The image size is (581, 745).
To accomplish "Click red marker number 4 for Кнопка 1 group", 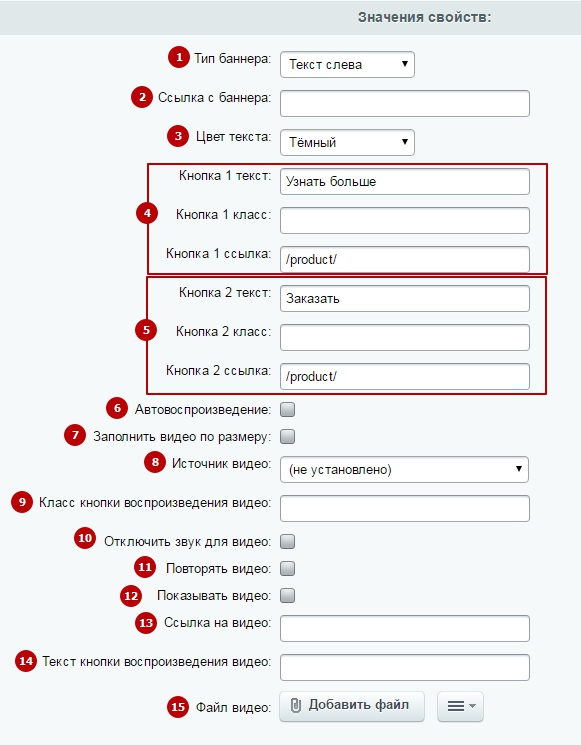I will 147,213.
